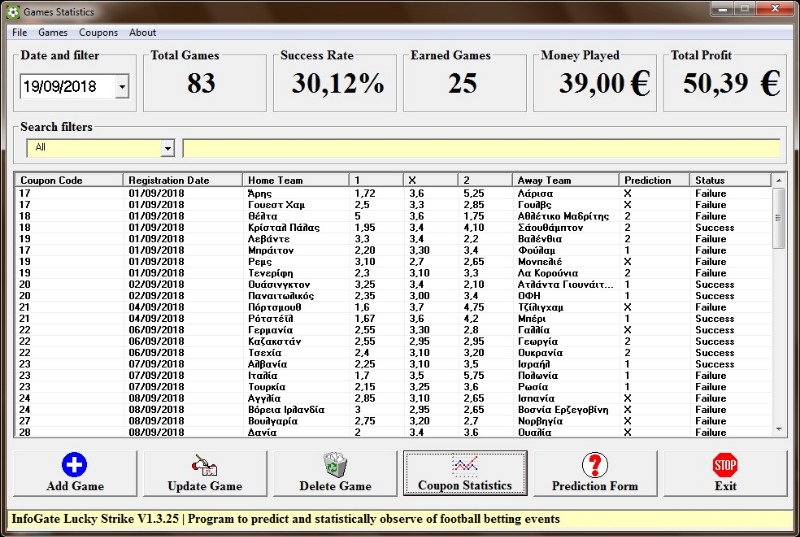This screenshot has height=537, width=800.
Task: Click the blue plus Add Game icon
Action: click(x=75, y=464)
